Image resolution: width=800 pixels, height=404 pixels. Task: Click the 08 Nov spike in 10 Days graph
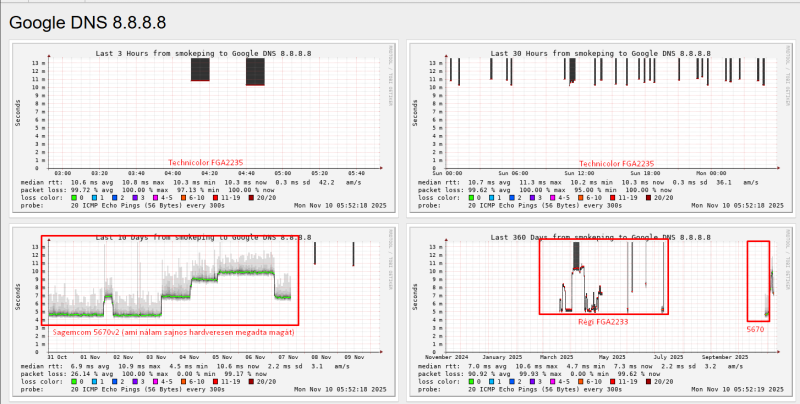tap(315, 253)
